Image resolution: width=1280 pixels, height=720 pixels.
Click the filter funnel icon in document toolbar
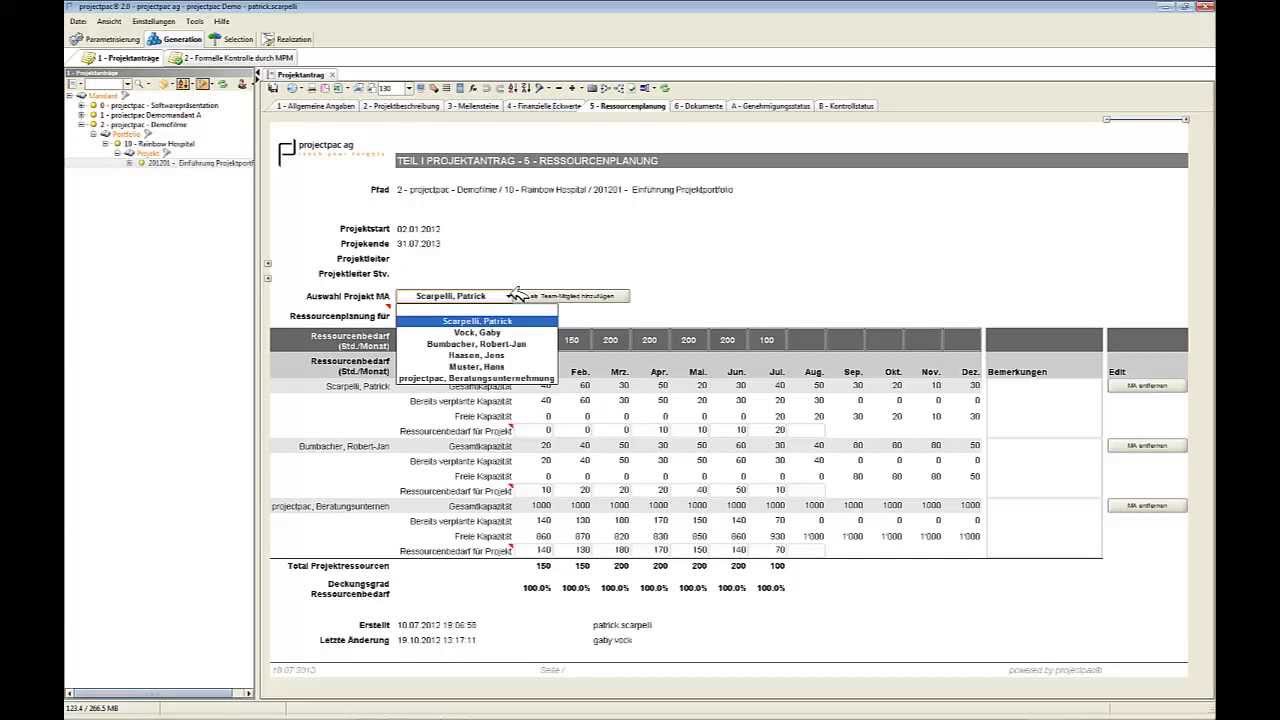[539, 88]
